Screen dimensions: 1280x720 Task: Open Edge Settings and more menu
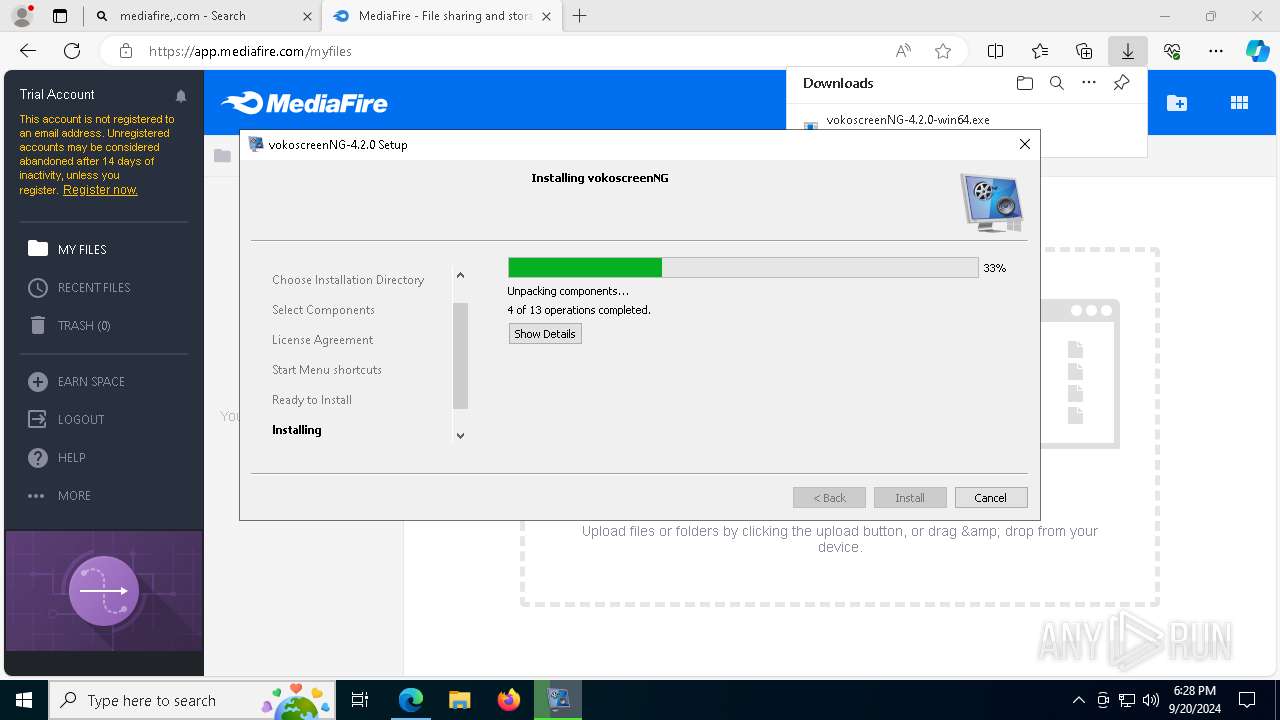(x=1216, y=51)
